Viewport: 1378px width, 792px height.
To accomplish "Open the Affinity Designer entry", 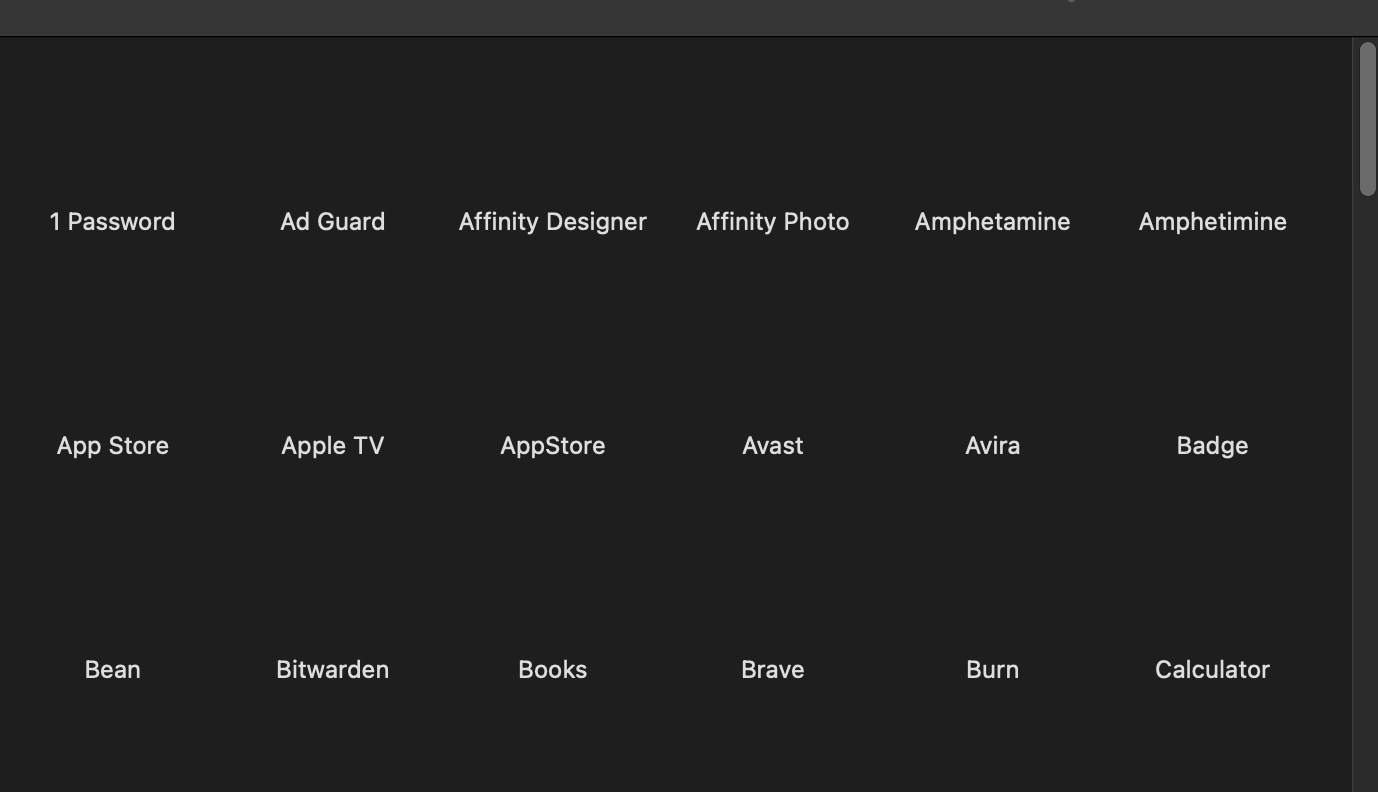I will tap(552, 221).
